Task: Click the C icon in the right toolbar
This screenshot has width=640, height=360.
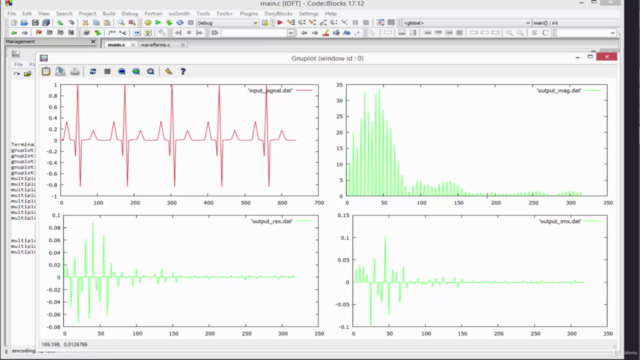Action: click(545, 33)
